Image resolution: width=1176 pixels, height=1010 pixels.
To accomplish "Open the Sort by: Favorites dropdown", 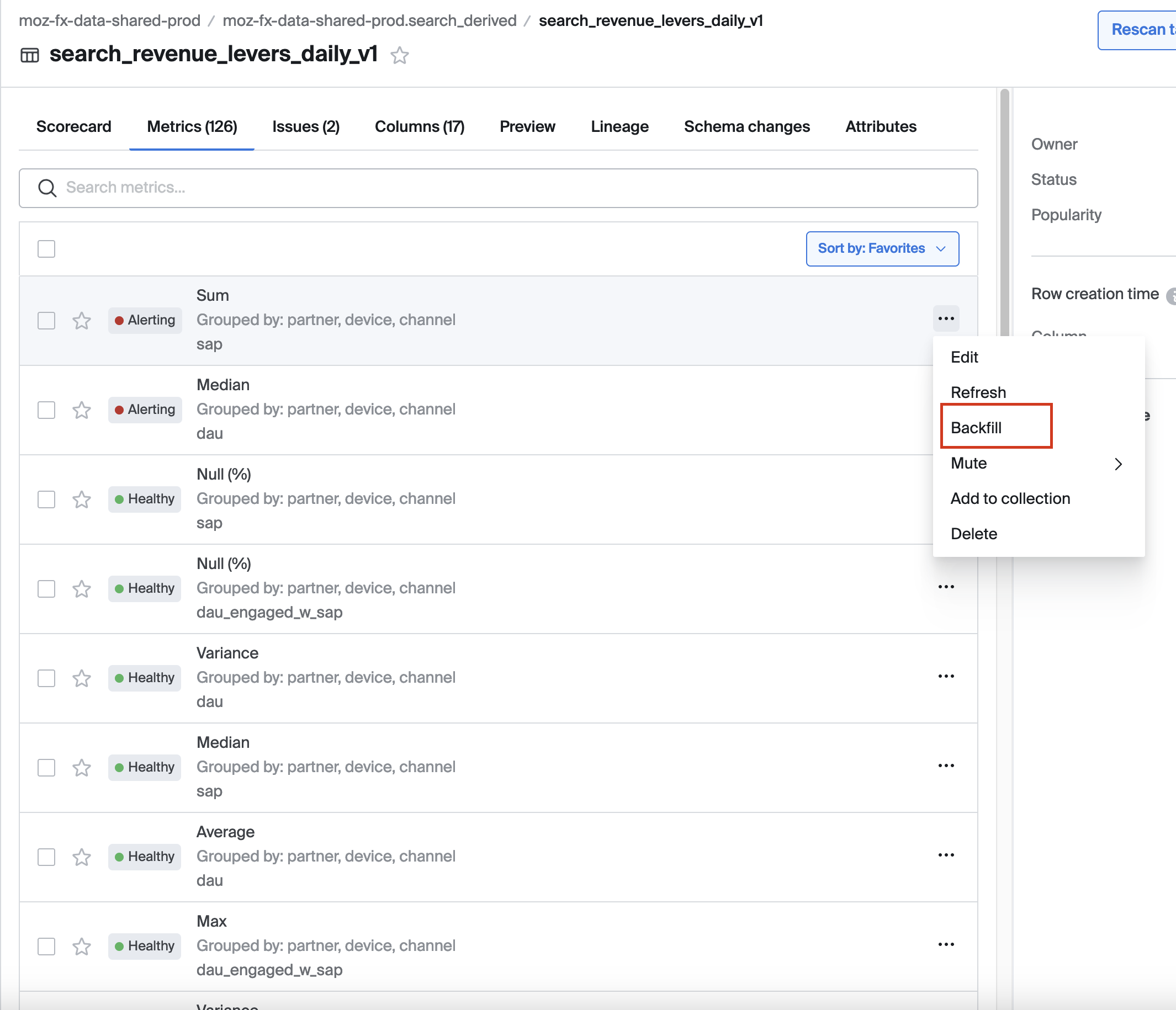I will coord(882,248).
